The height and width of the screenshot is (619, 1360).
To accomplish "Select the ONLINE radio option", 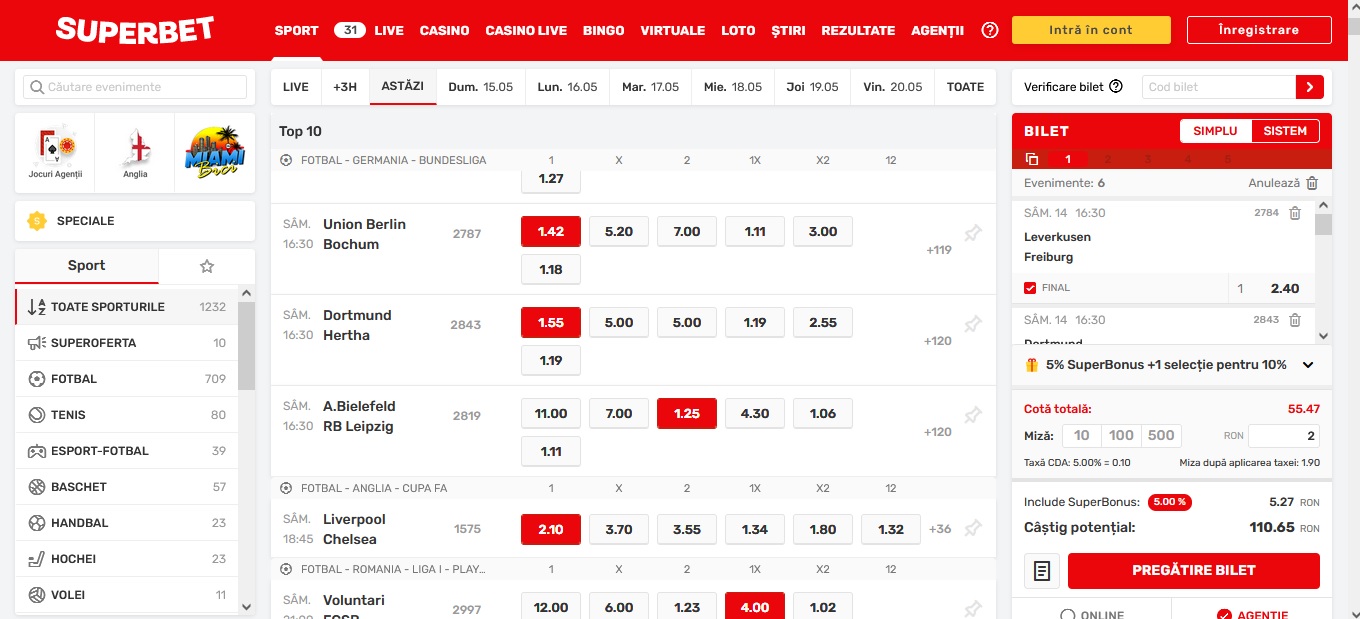I will click(x=1068, y=615).
